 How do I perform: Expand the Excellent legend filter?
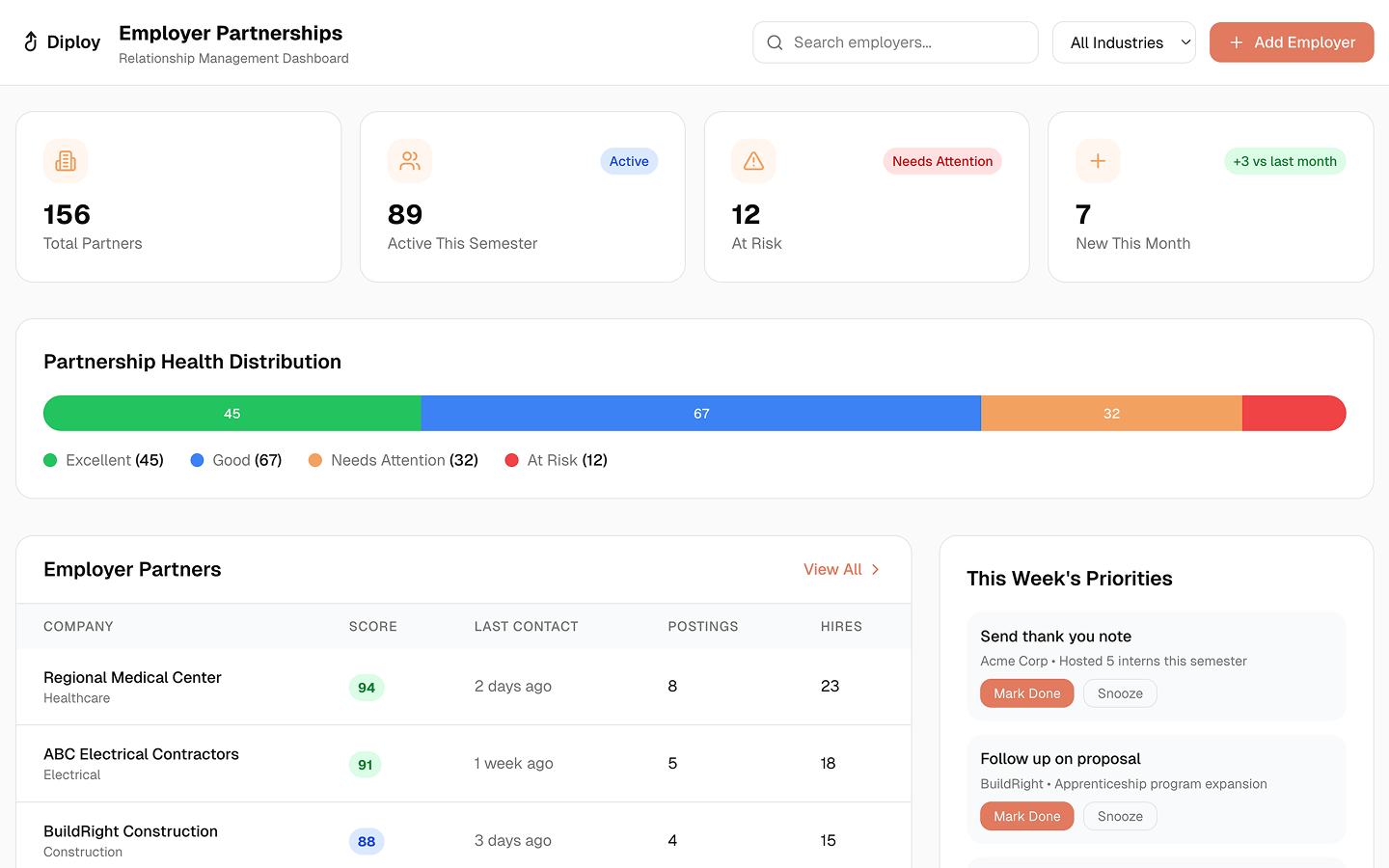point(103,460)
